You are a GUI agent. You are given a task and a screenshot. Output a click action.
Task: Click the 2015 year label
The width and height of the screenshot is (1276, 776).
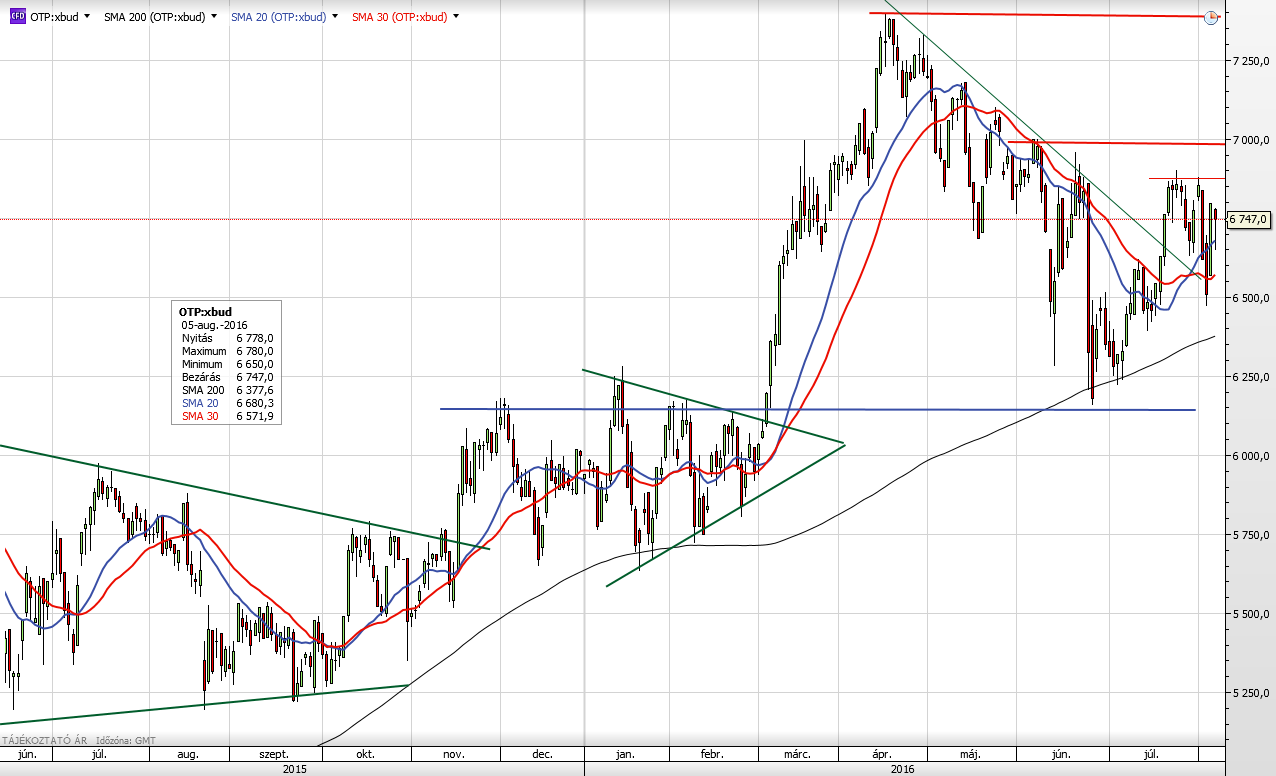click(x=294, y=769)
